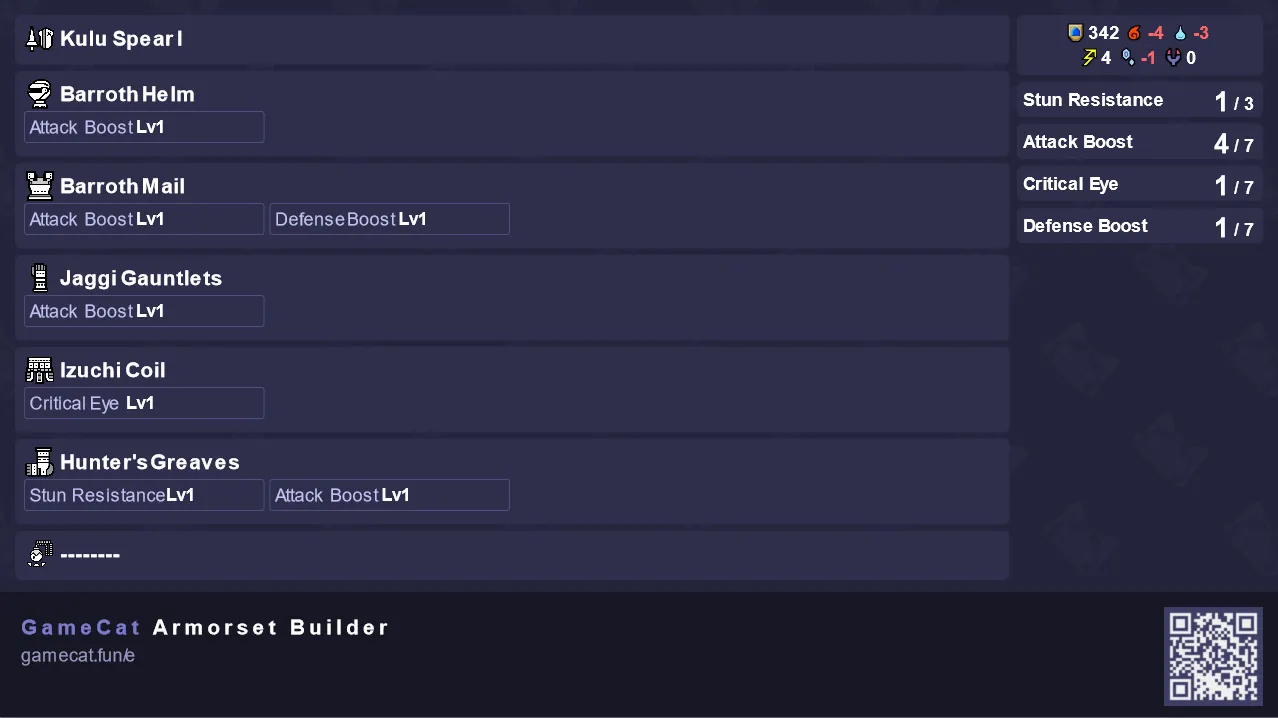
Task: Click the helmet icon next to Barroth Helm
Action: click(39, 94)
